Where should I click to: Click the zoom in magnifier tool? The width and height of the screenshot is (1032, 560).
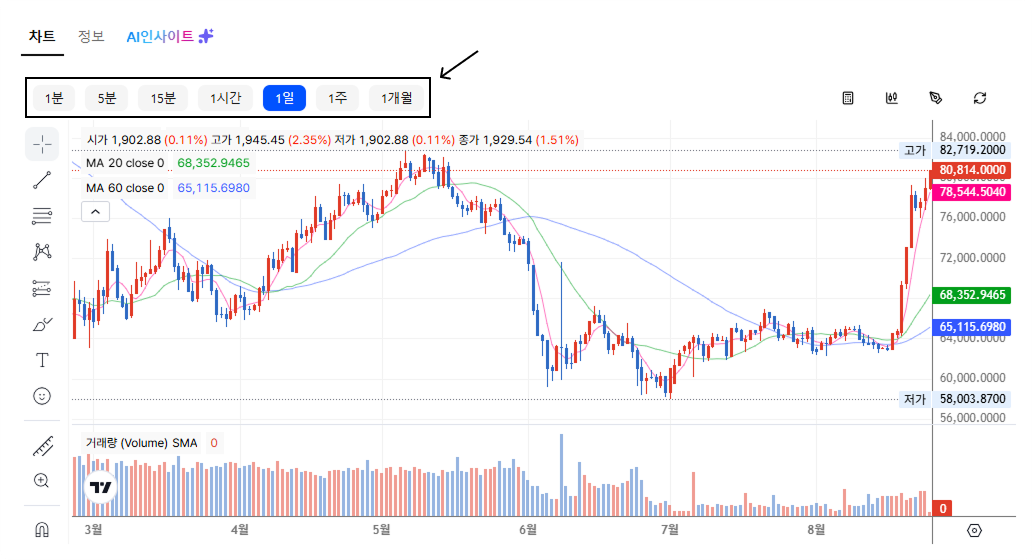click(41, 480)
